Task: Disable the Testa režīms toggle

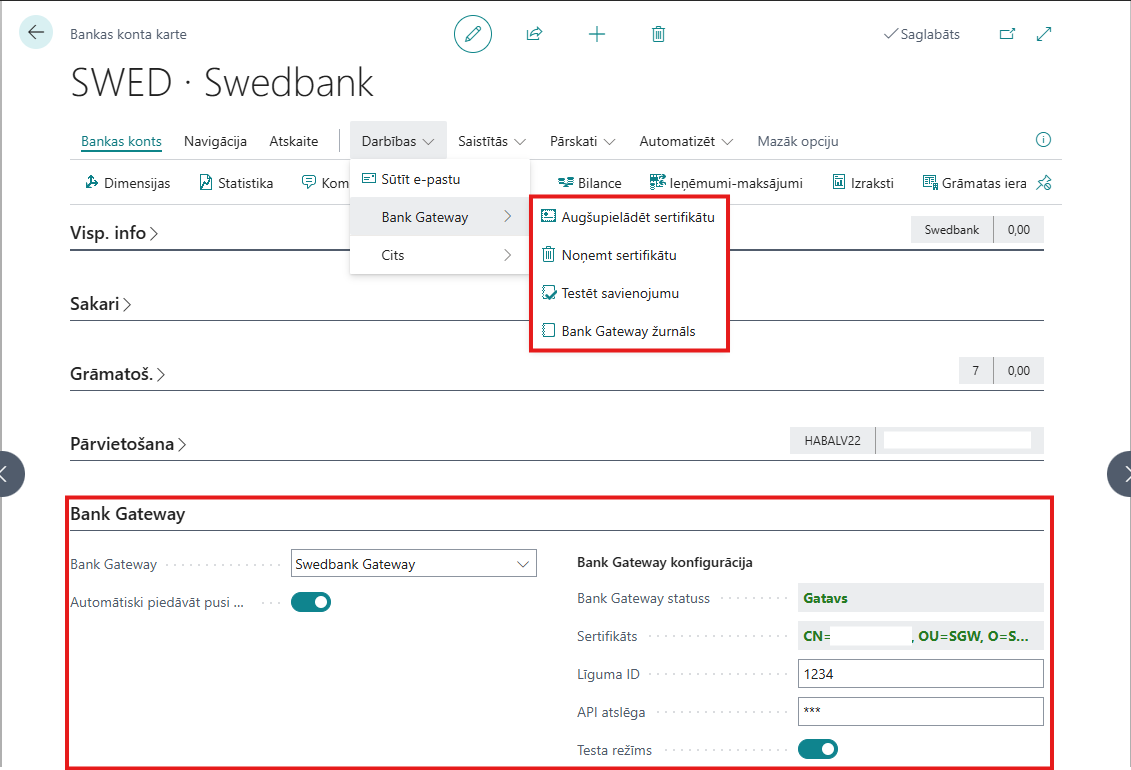Action: [817, 749]
